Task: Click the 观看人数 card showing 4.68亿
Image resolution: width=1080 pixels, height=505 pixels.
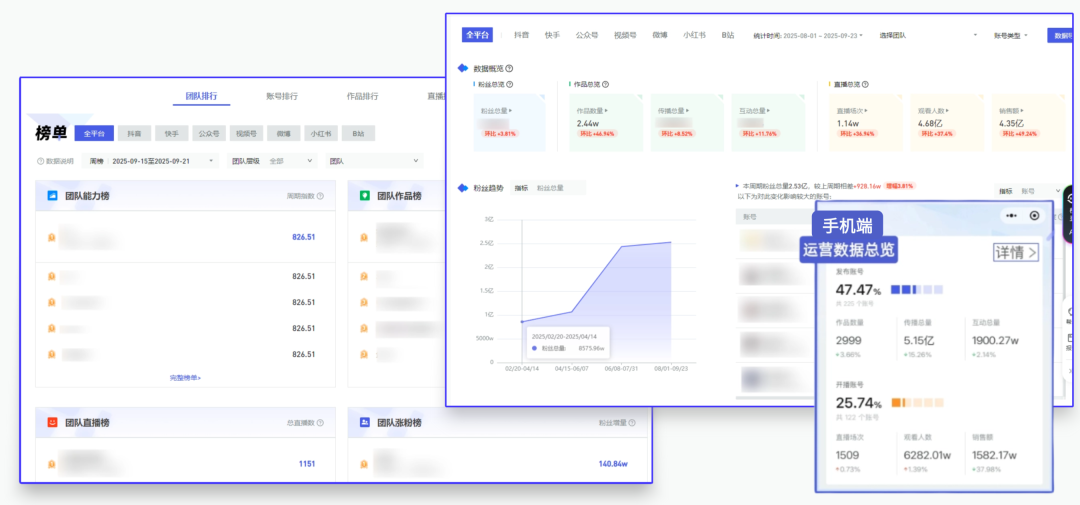Action: 946,123
